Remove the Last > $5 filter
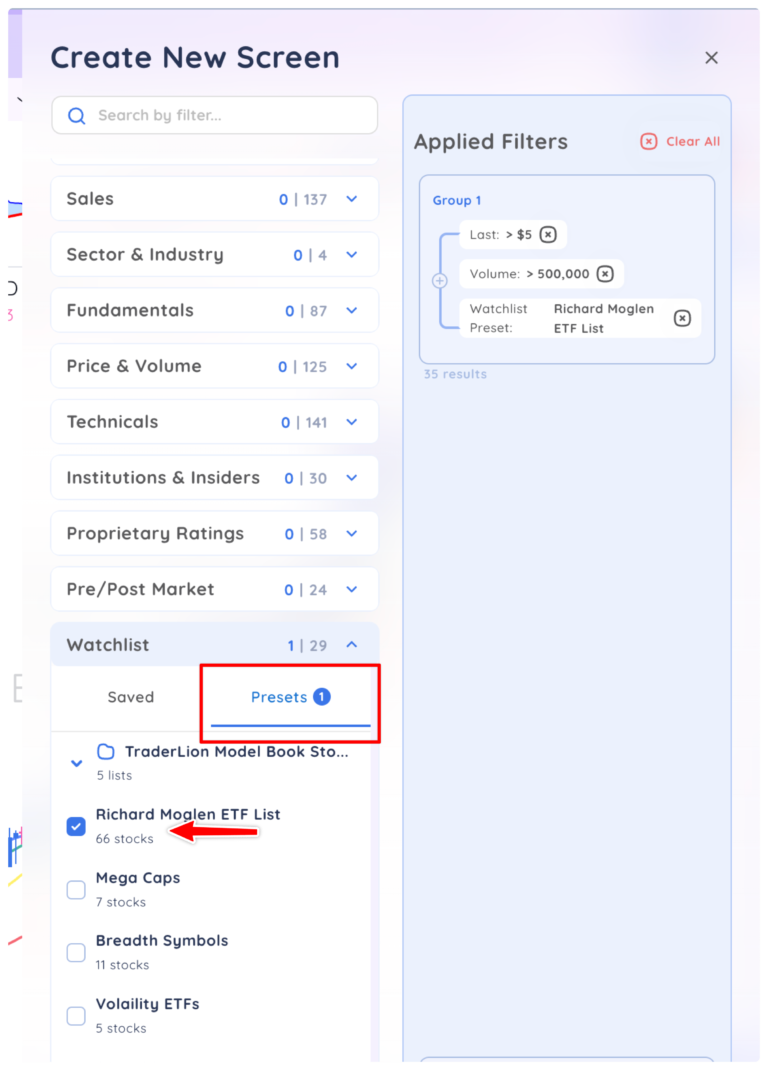This screenshot has width=768, height=1070. [548, 235]
